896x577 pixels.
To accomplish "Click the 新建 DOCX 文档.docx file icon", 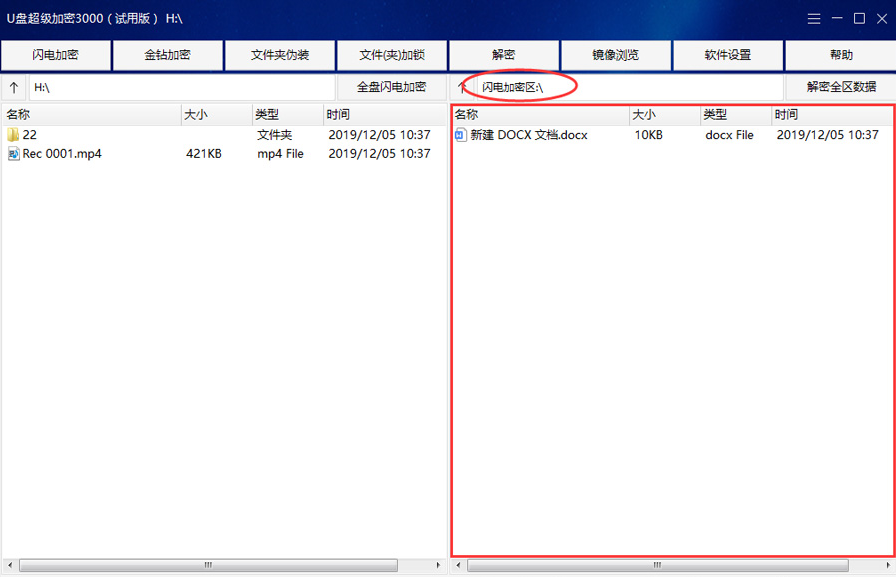I will pos(461,134).
